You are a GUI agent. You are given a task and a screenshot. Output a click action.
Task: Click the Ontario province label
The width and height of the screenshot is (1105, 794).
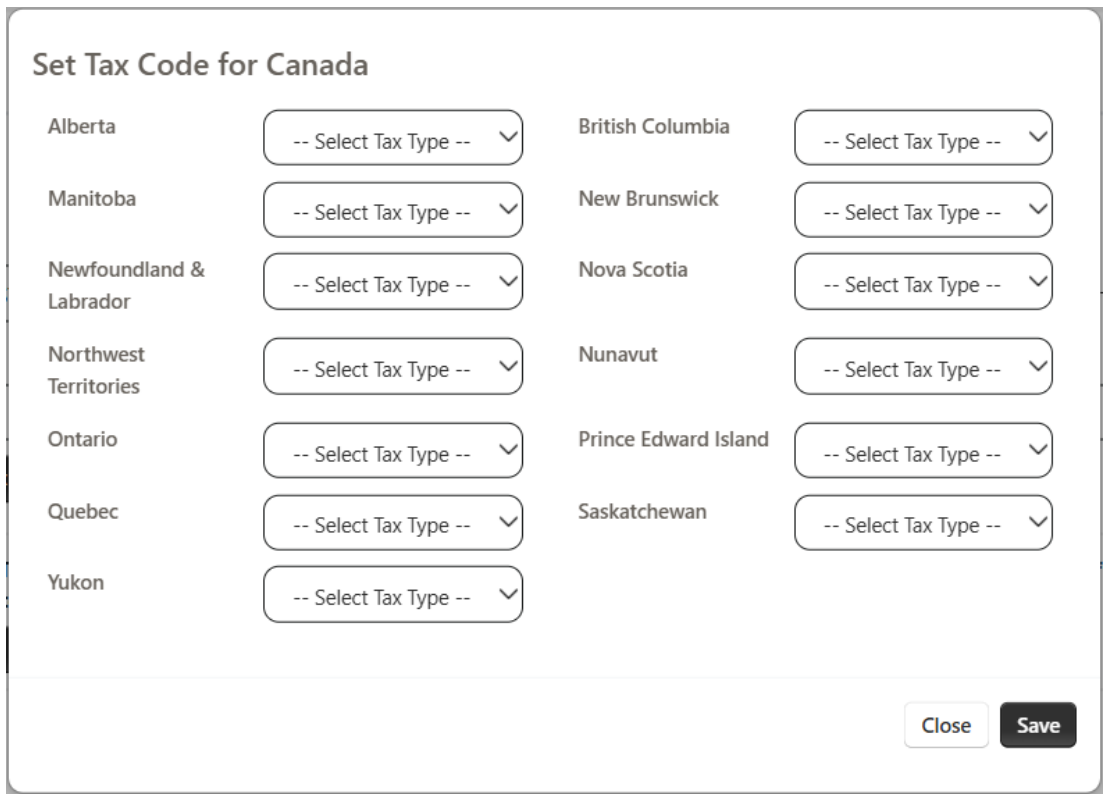[x=82, y=440]
